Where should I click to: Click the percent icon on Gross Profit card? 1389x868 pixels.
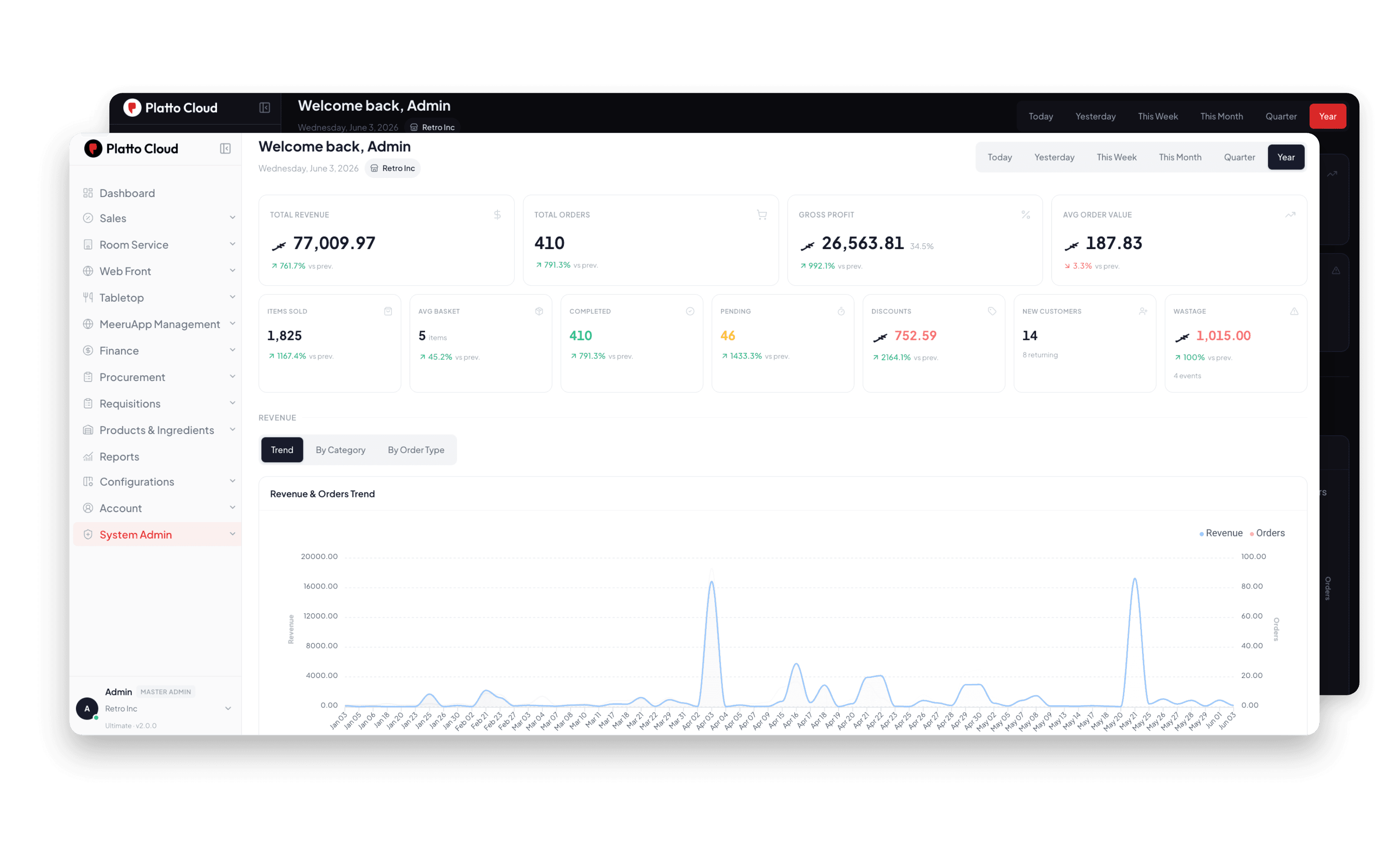pyautogui.click(x=1026, y=215)
